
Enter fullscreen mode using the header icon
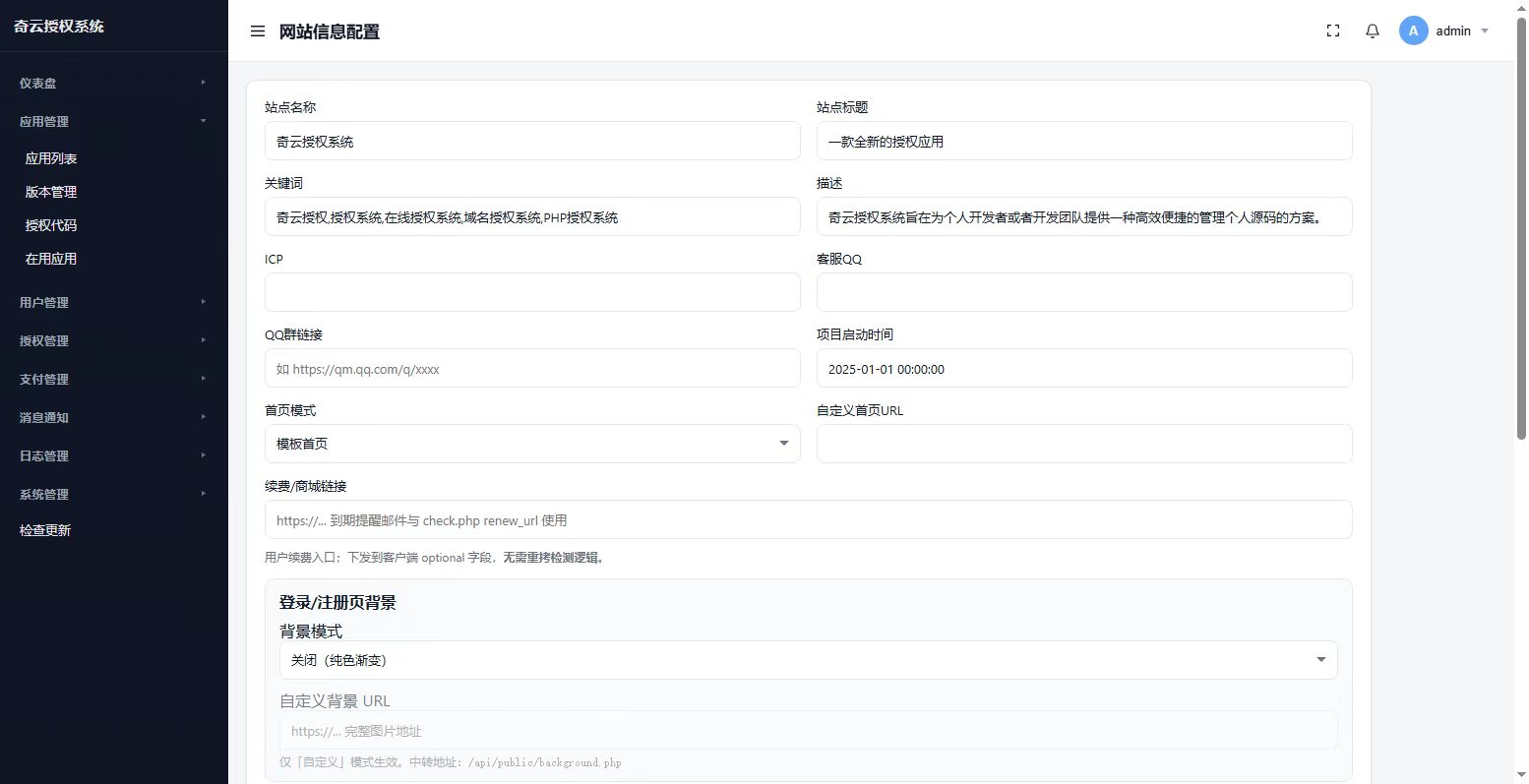1333,31
